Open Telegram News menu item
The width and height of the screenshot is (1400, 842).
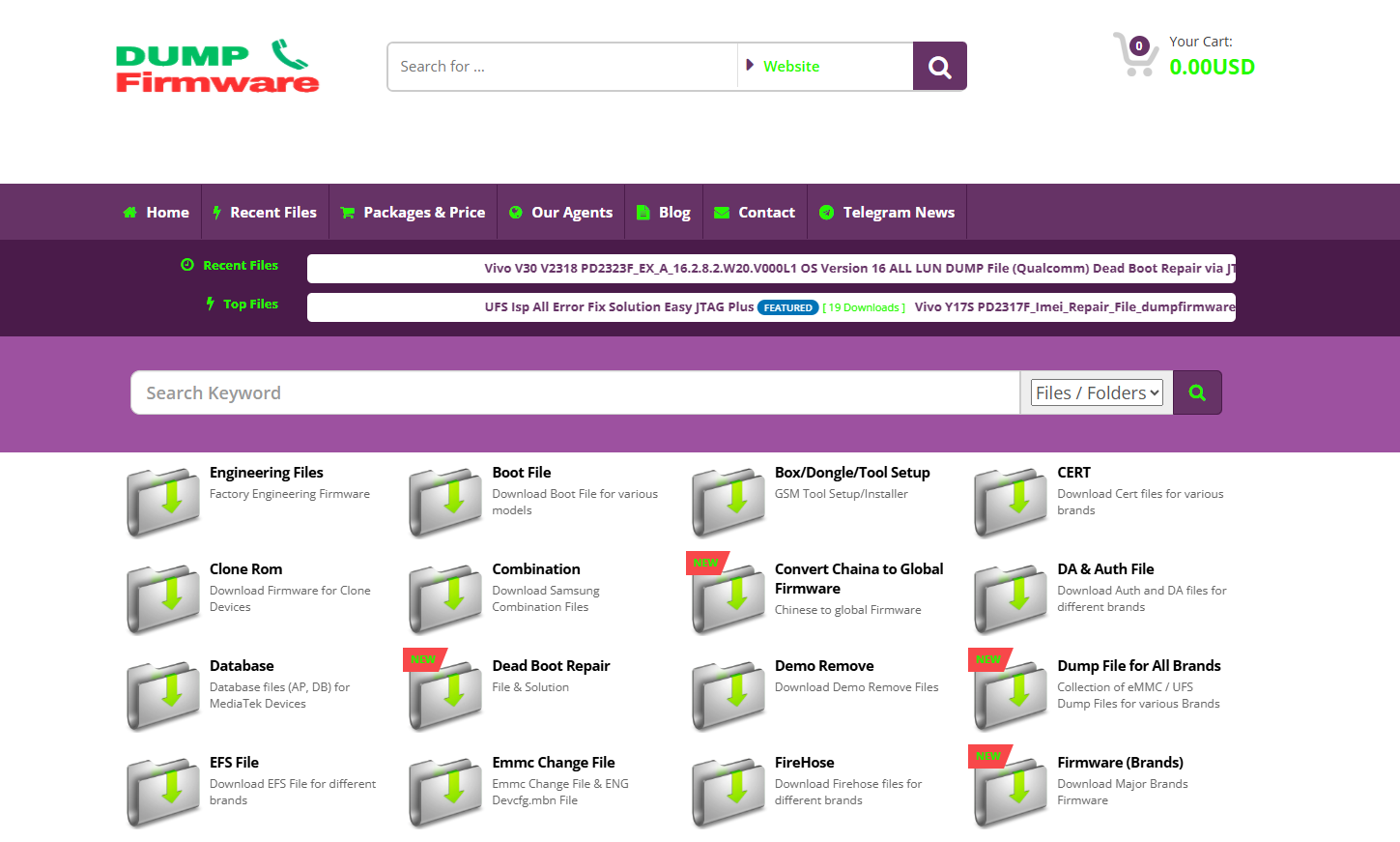tap(887, 212)
